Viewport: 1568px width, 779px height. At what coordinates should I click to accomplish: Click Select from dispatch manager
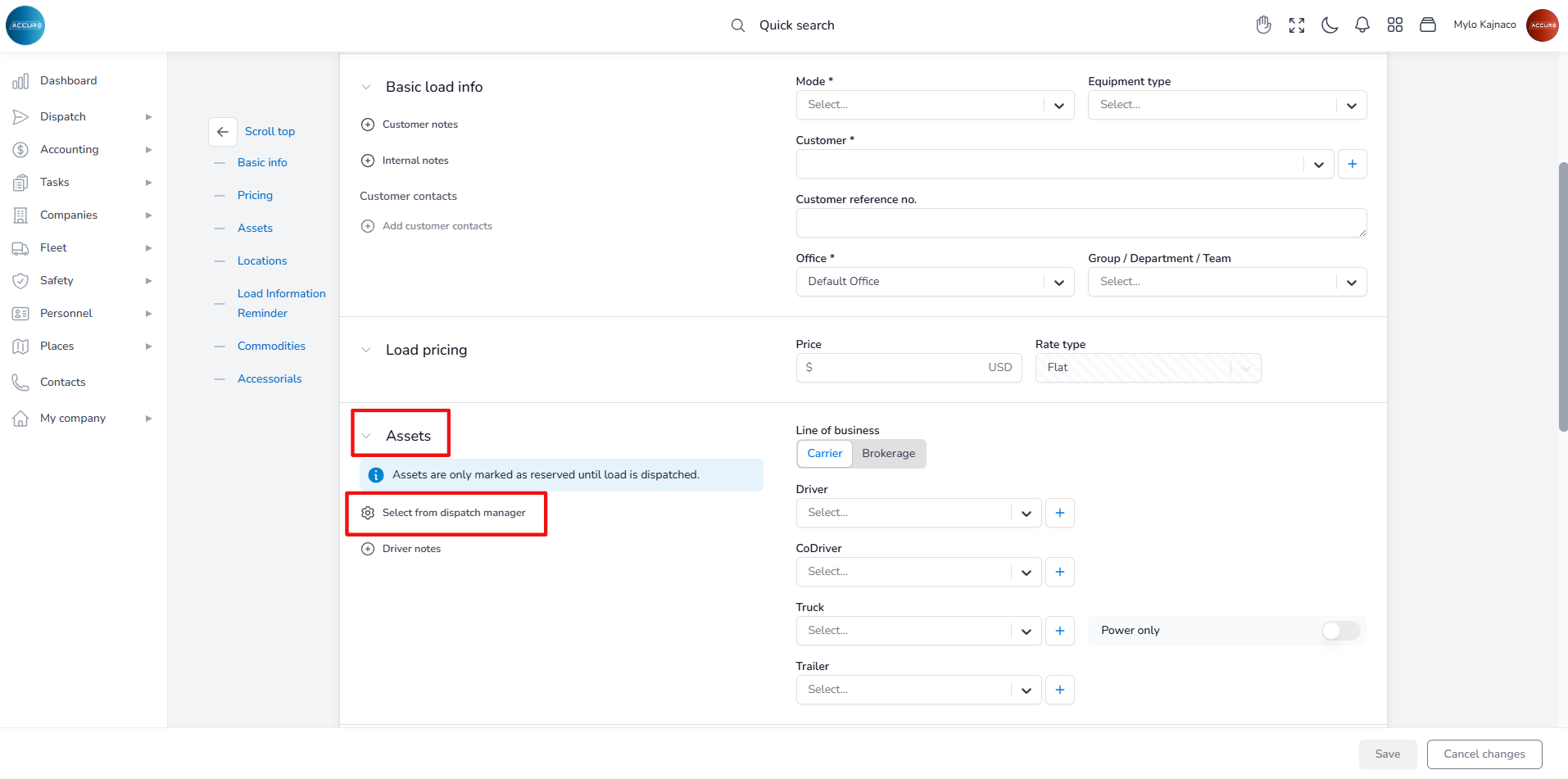(453, 513)
